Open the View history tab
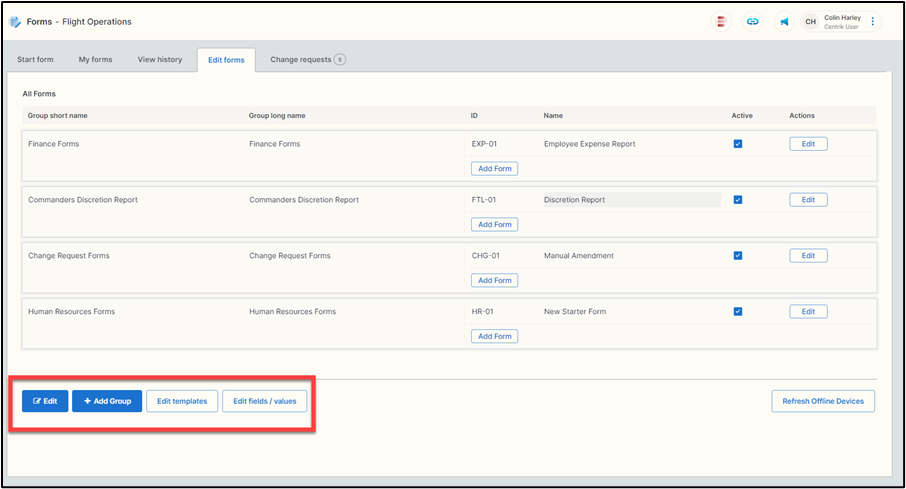The height and width of the screenshot is (489, 906). pyautogui.click(x=160, y=60)
